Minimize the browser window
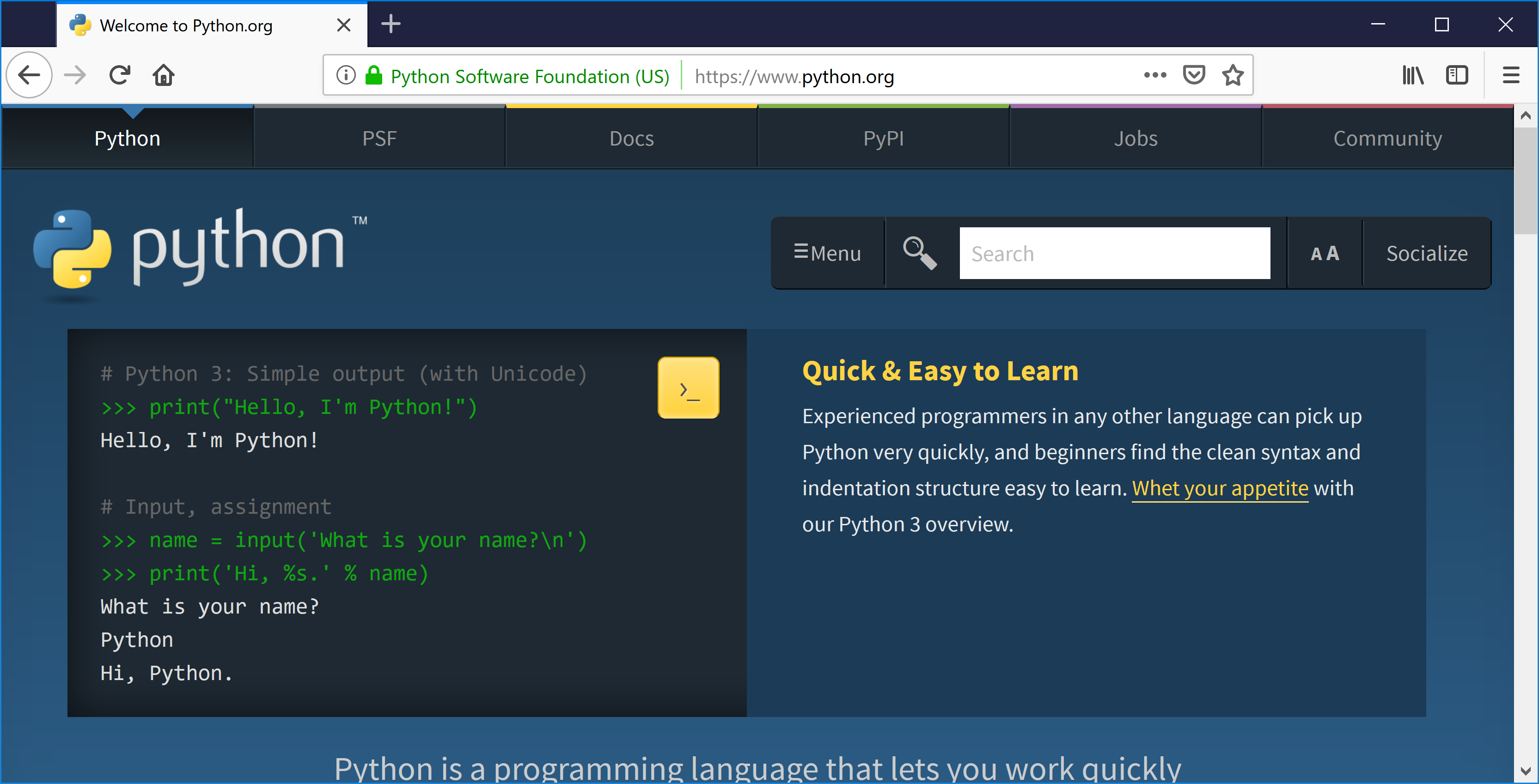 1378,24
